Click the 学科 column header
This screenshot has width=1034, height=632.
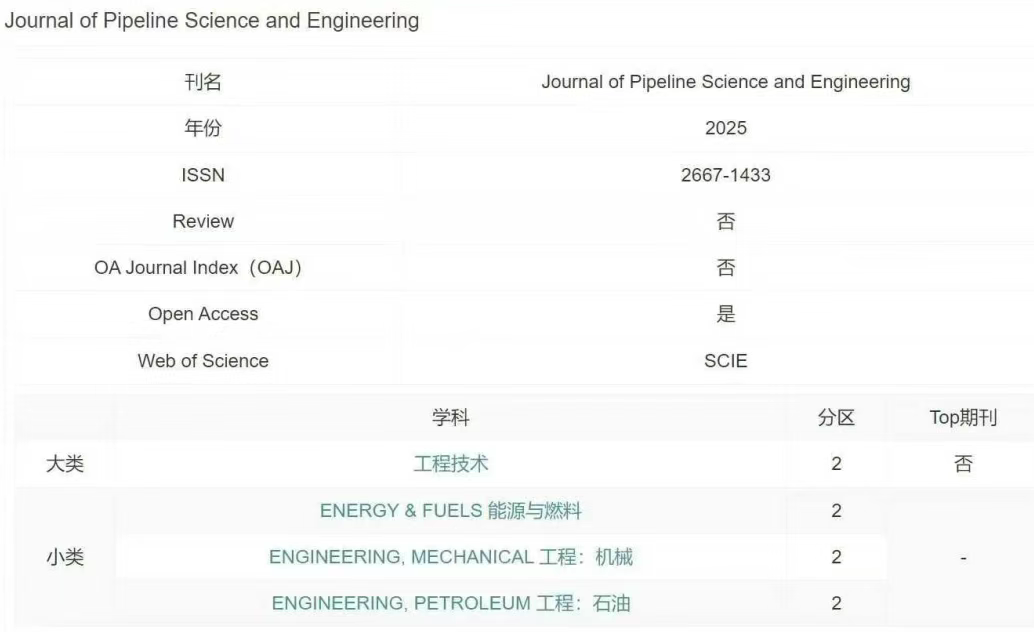click(x=450, y=417)
